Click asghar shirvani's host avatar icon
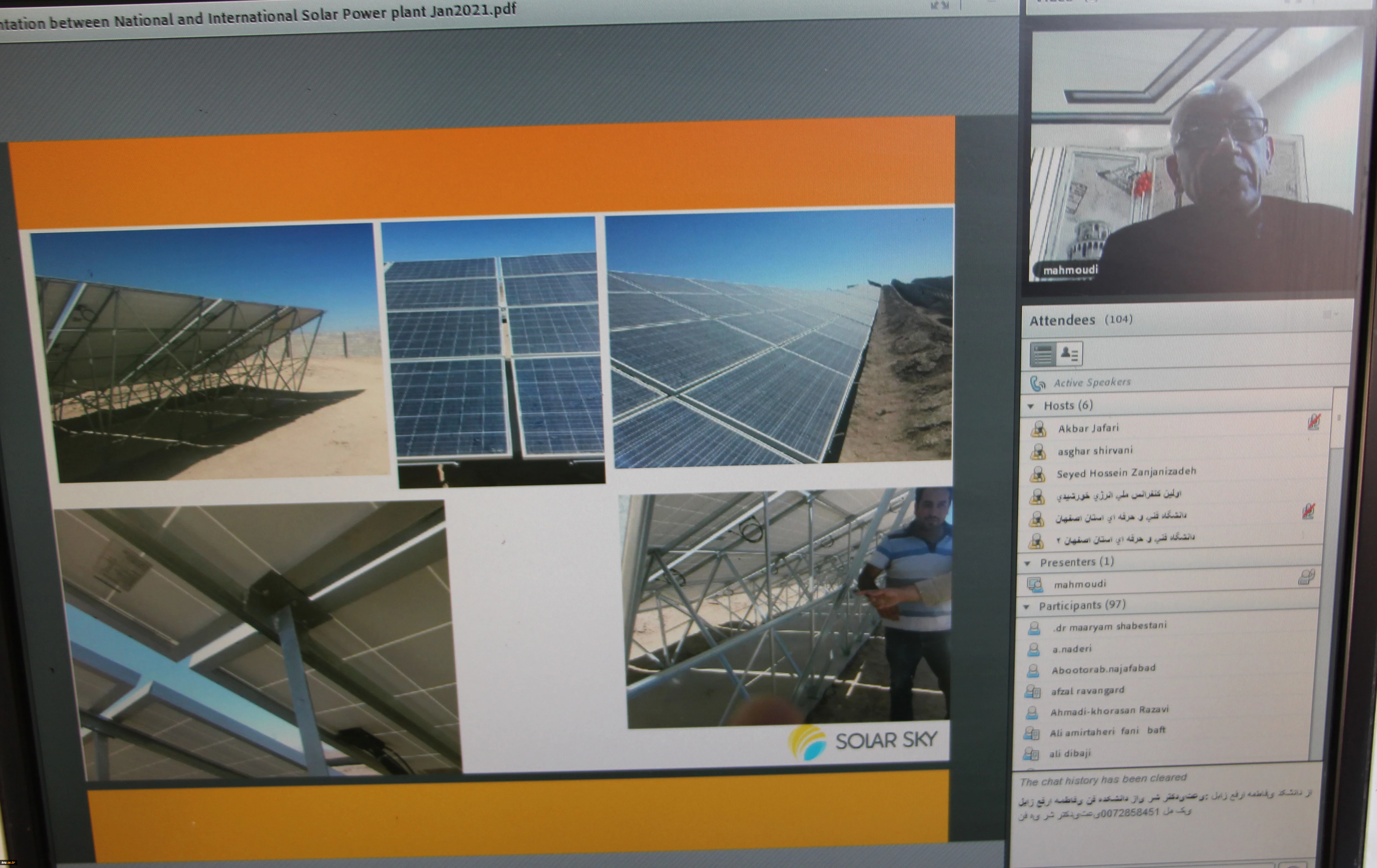This screenshot has height=868, width=1377. [x=1038, y=452]
